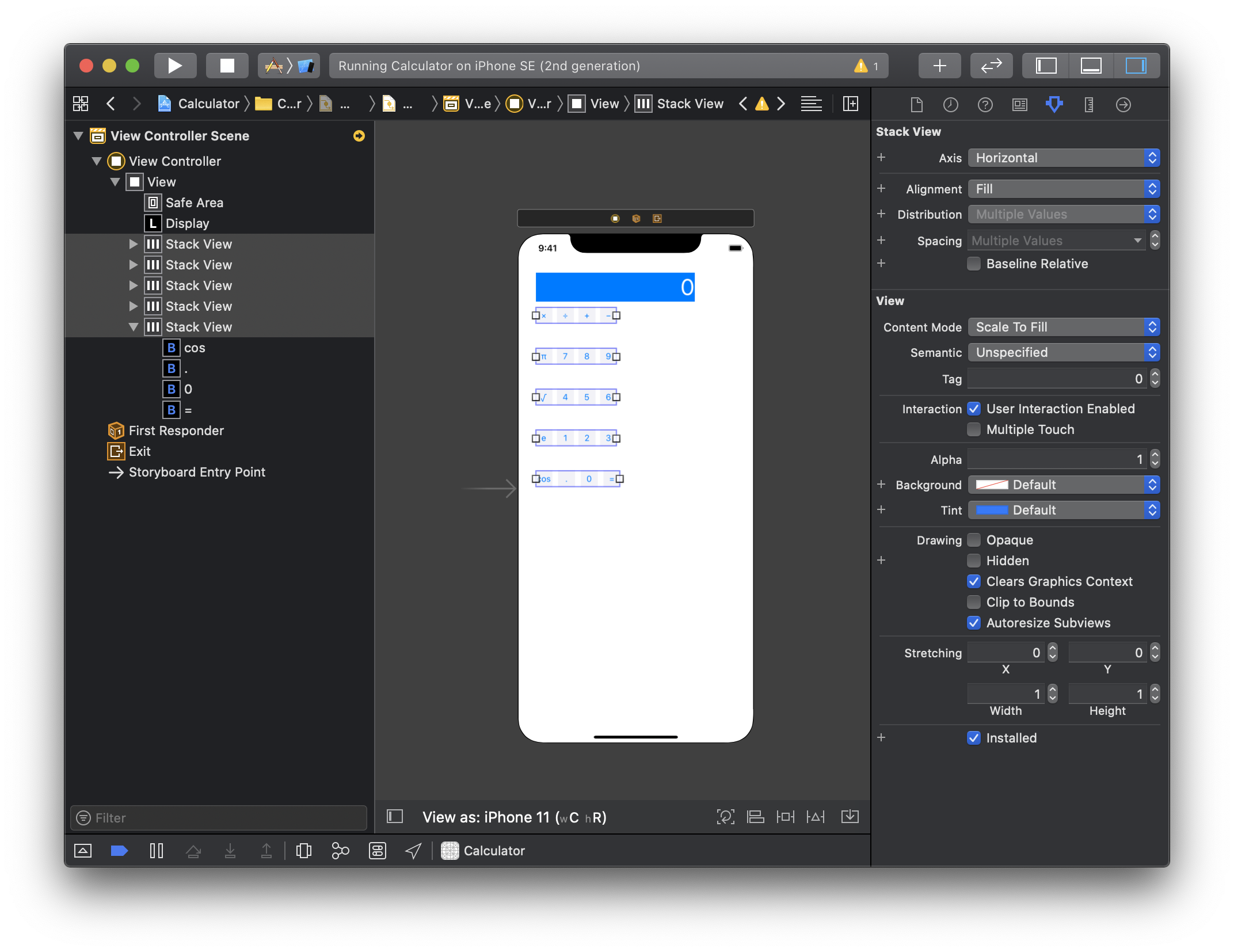The width and height of the screenshot is (1234, 952).
Task: Click View as: iPhone 11 button
Action: [x=514, y=817]
